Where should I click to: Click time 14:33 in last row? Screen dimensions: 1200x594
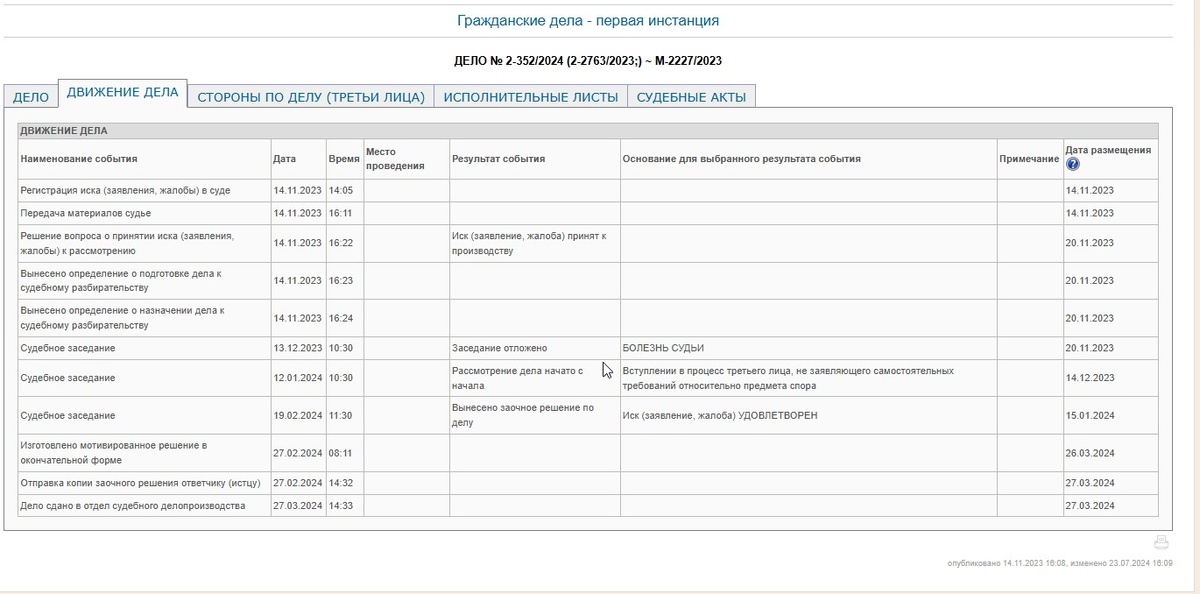[x=340, y=506]
